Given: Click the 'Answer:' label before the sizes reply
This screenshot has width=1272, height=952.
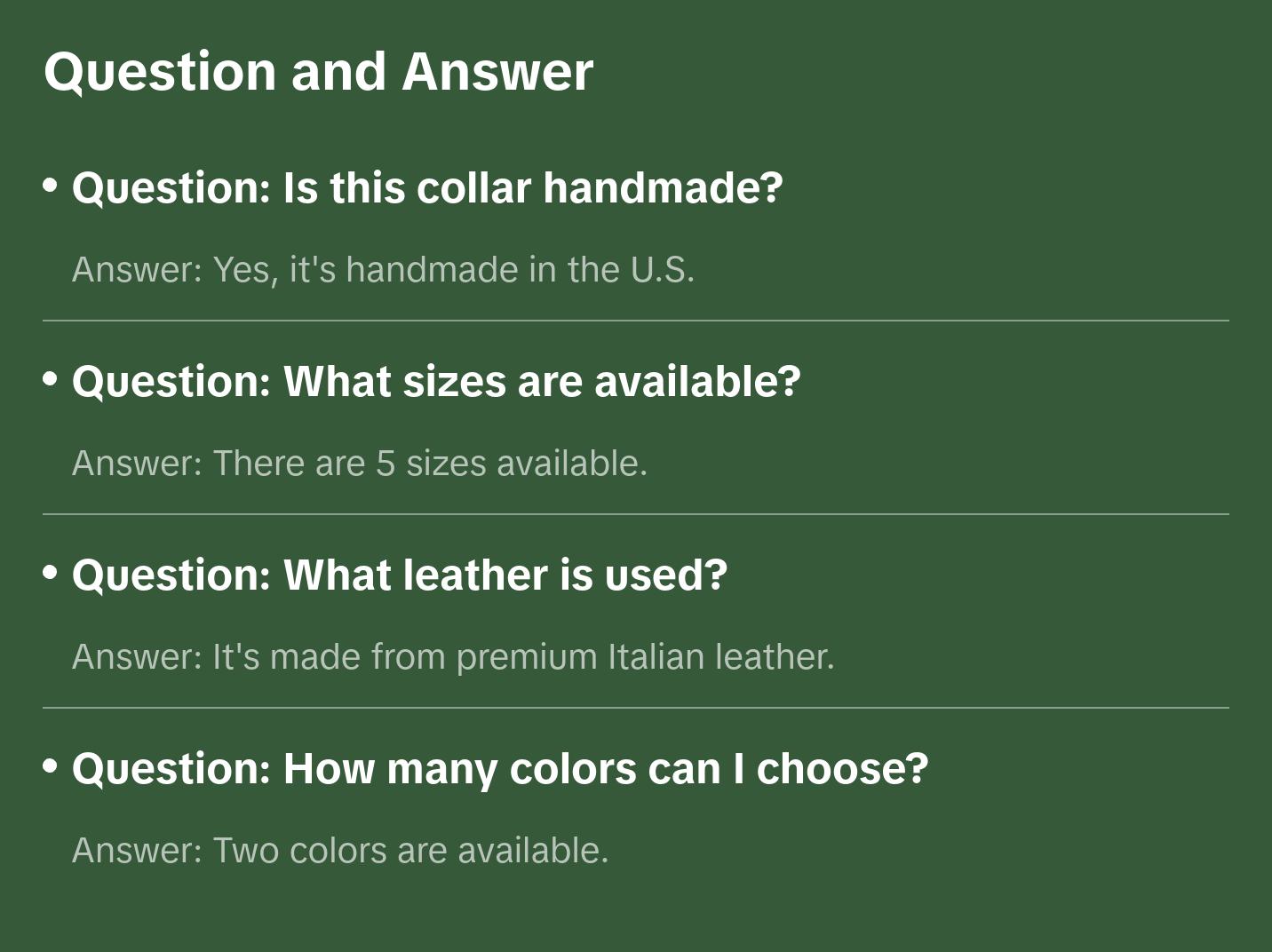Looking at the screenshot, I should coord(138,463).
